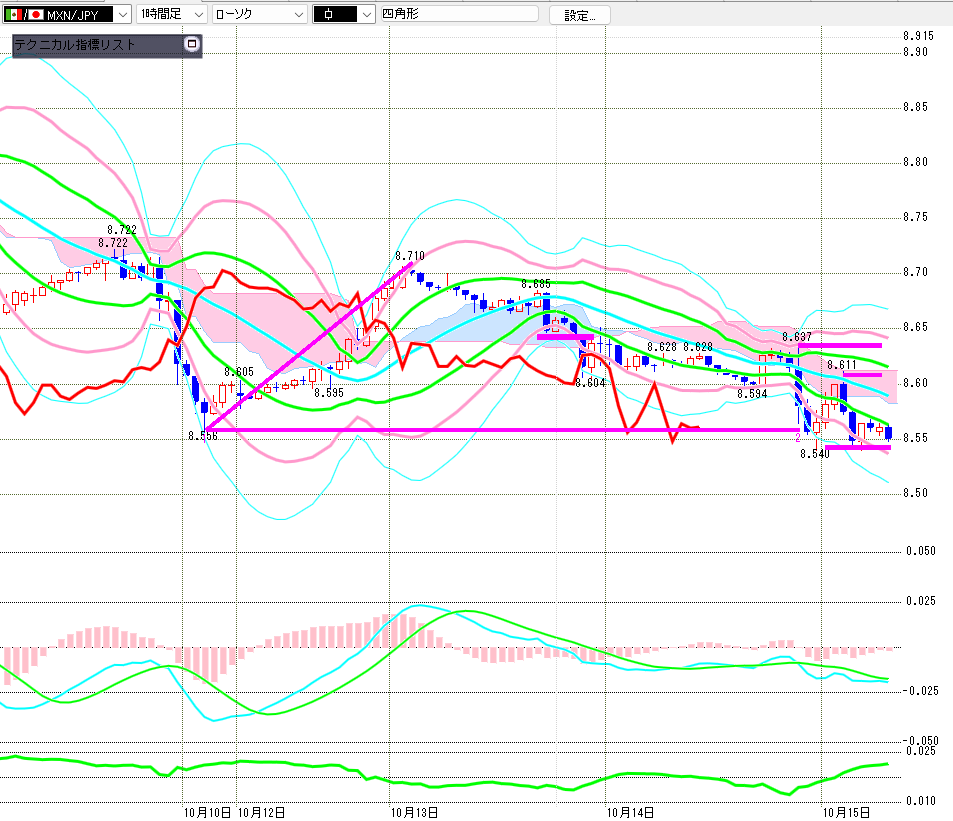Open the 1時間足 timeframe dropdown
The height and width of the screenshot is (821, 953).
[171, 14]
